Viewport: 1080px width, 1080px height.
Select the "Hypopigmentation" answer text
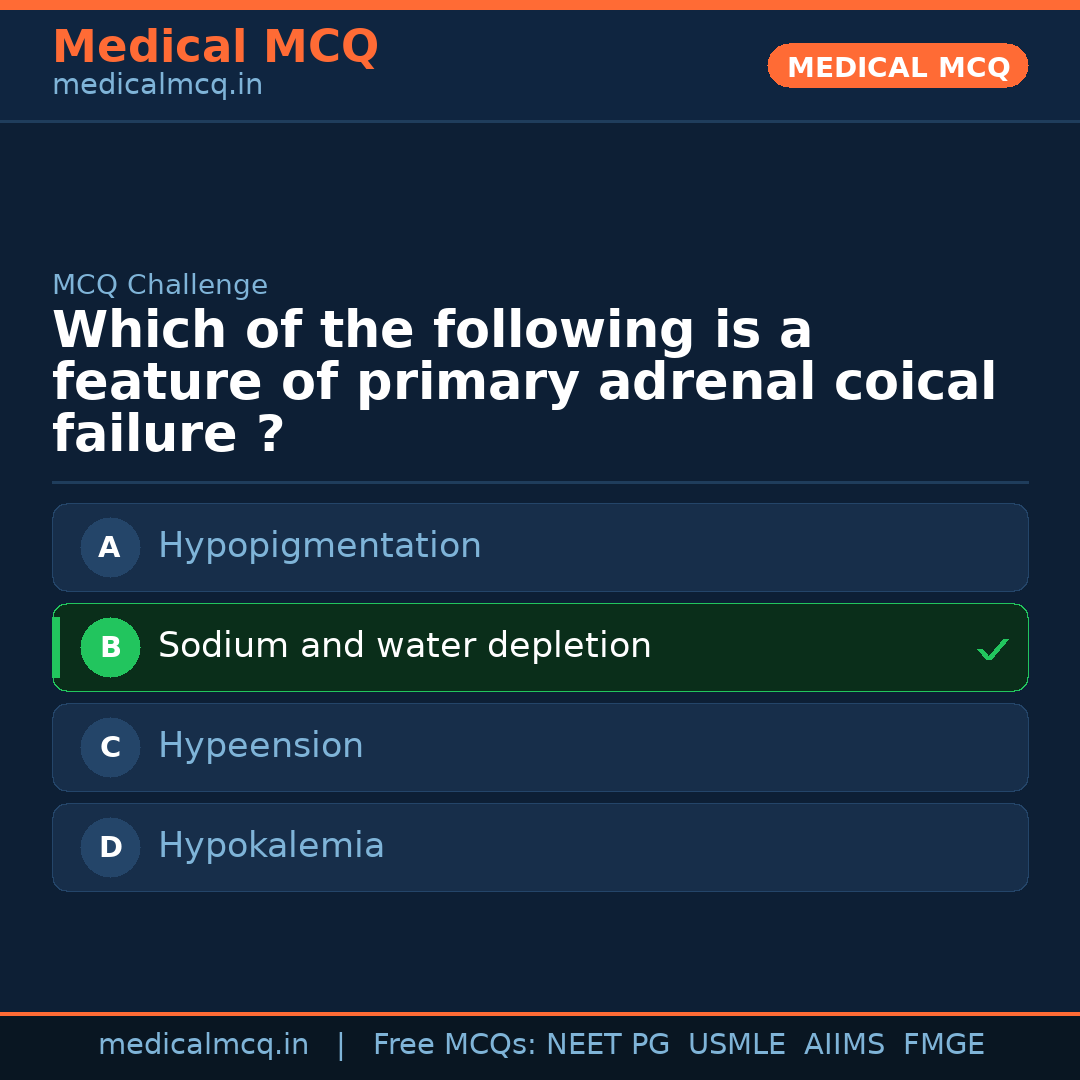click(319, 546)
